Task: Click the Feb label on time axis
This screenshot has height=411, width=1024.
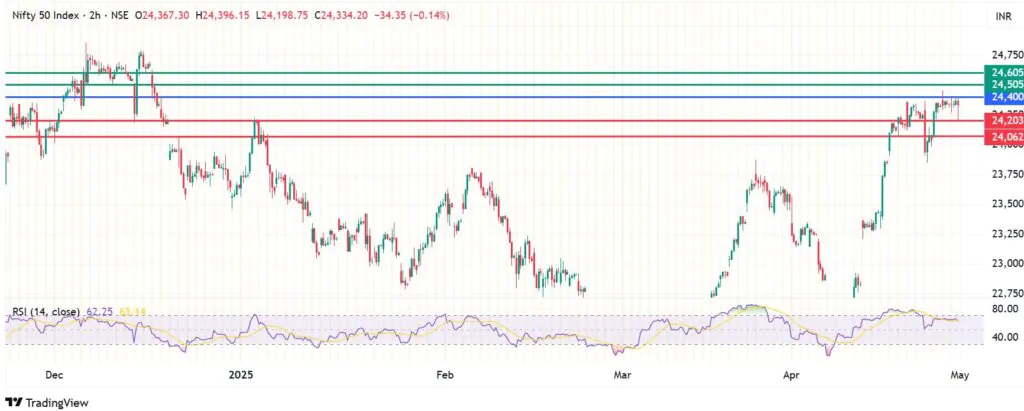Action: tap(444, 374)
